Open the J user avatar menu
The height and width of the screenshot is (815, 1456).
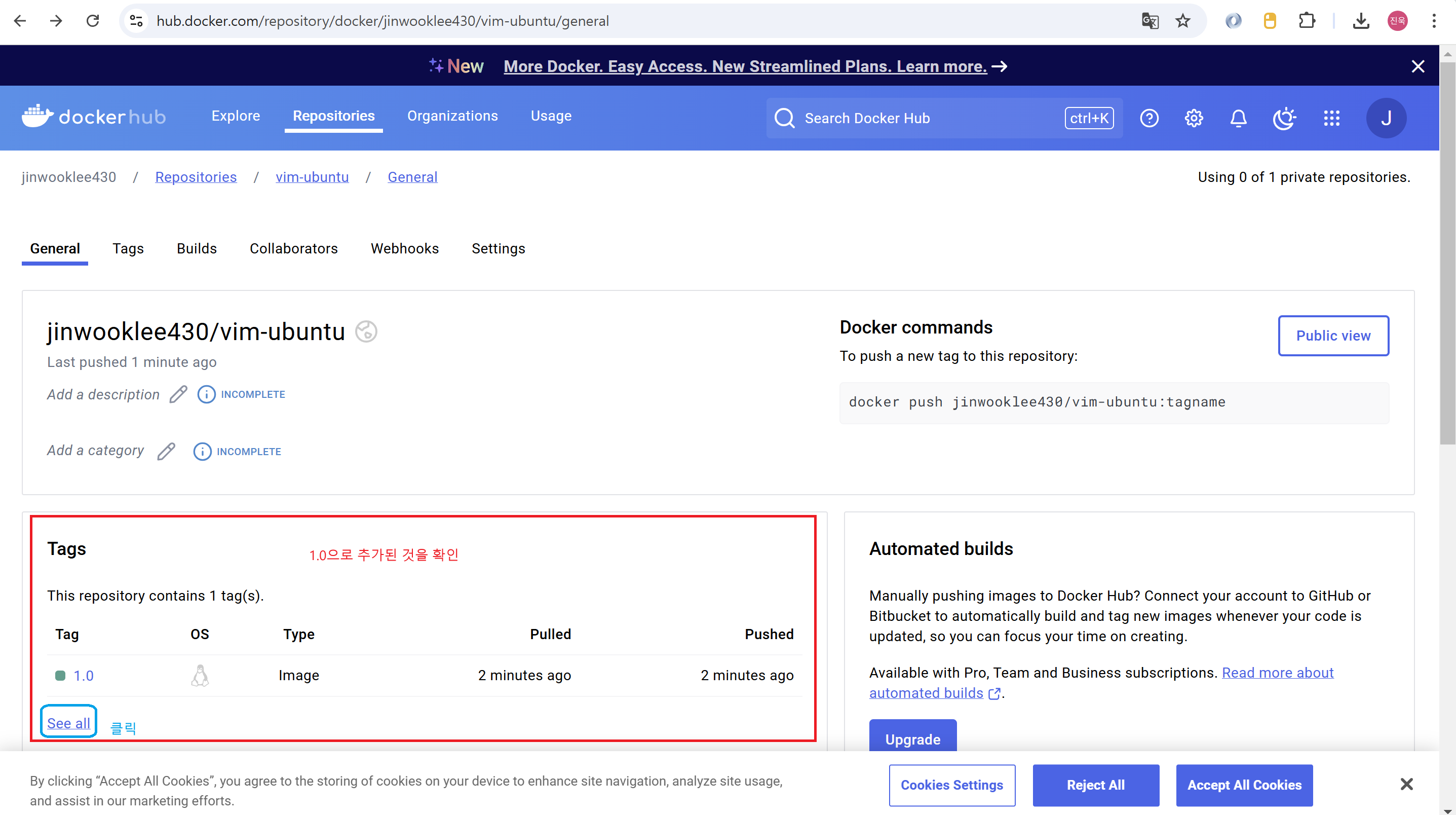coord(1386,118)
